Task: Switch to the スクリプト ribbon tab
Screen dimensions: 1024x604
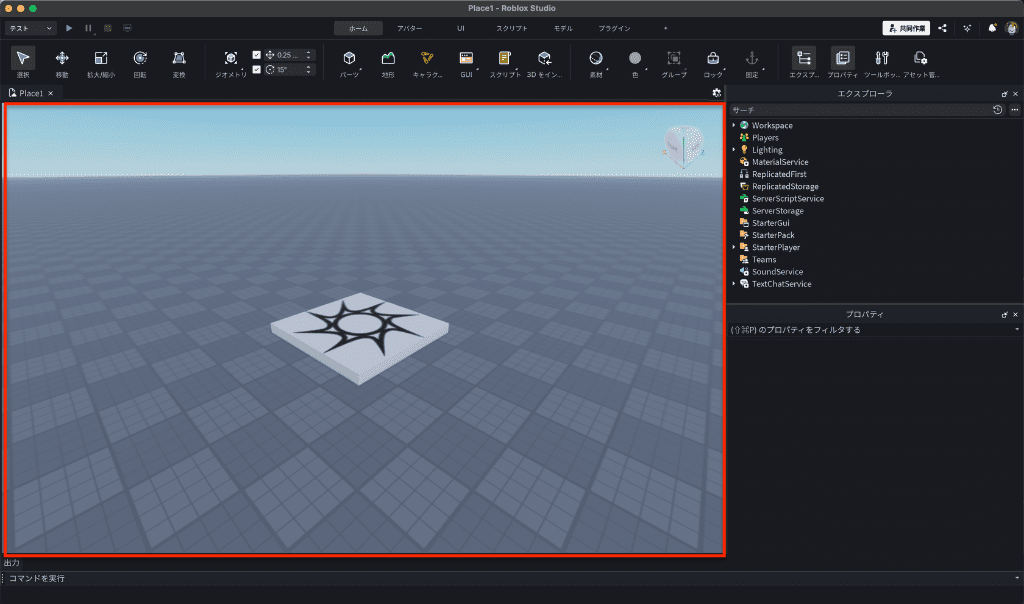Action: [511, 28]
